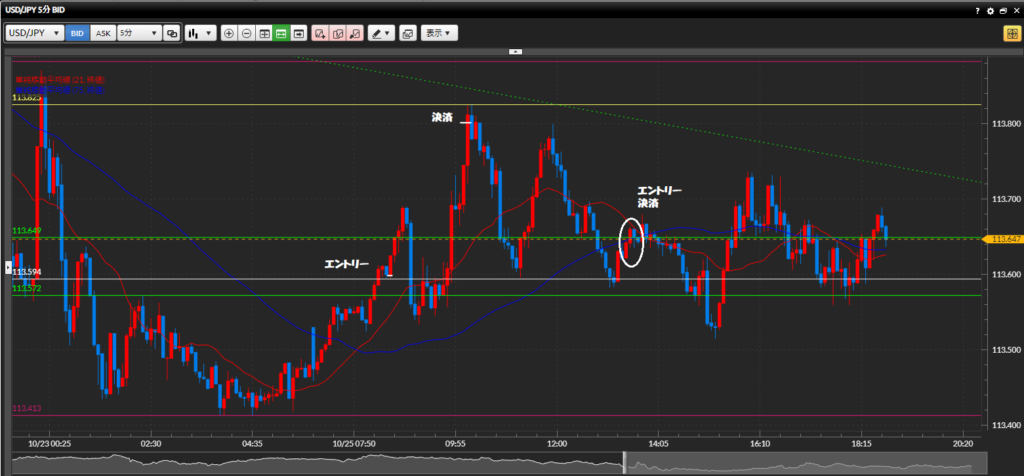Select the BID price toggle
This screenshot has width=1024, height=476.
point(77,33)
